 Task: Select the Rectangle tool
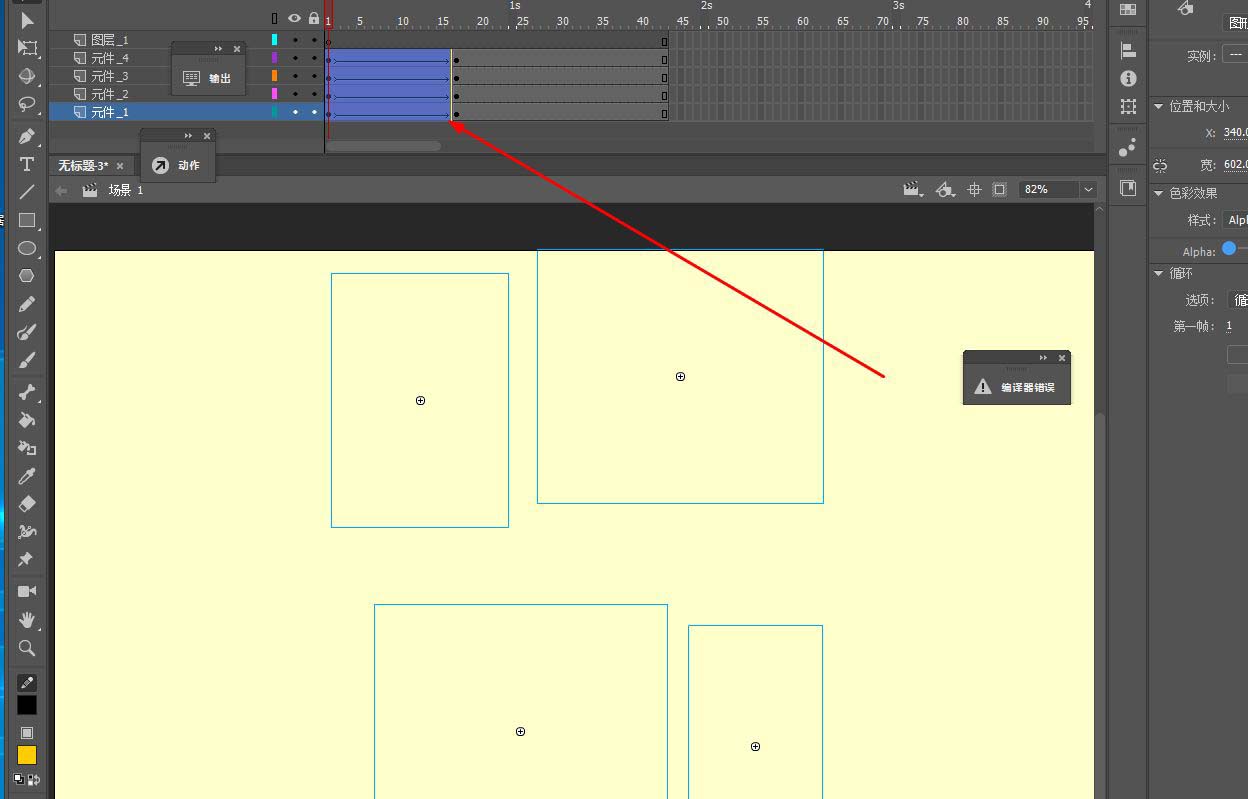pos(27,220)
